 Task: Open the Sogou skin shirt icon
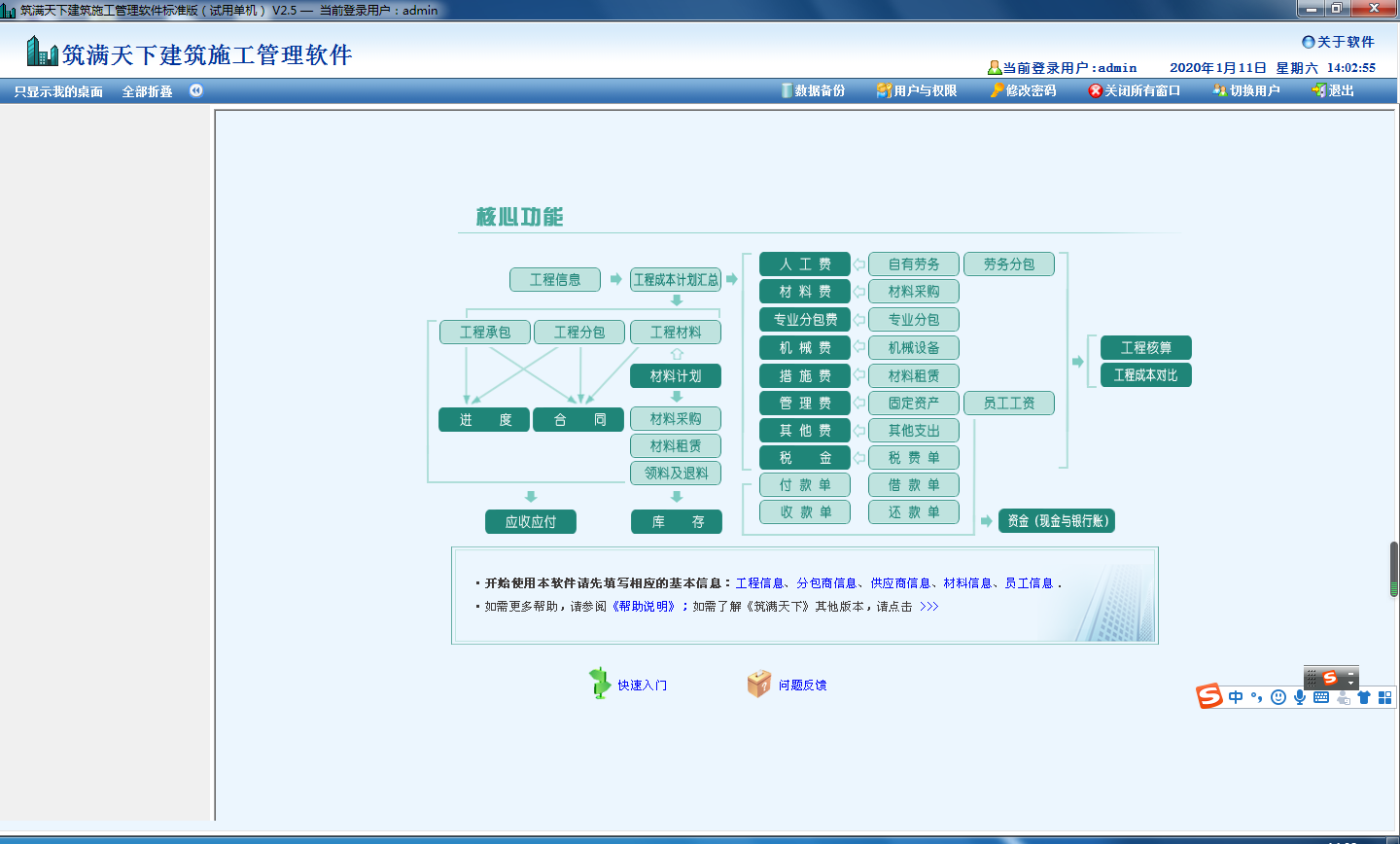(x=1364, y=697)
